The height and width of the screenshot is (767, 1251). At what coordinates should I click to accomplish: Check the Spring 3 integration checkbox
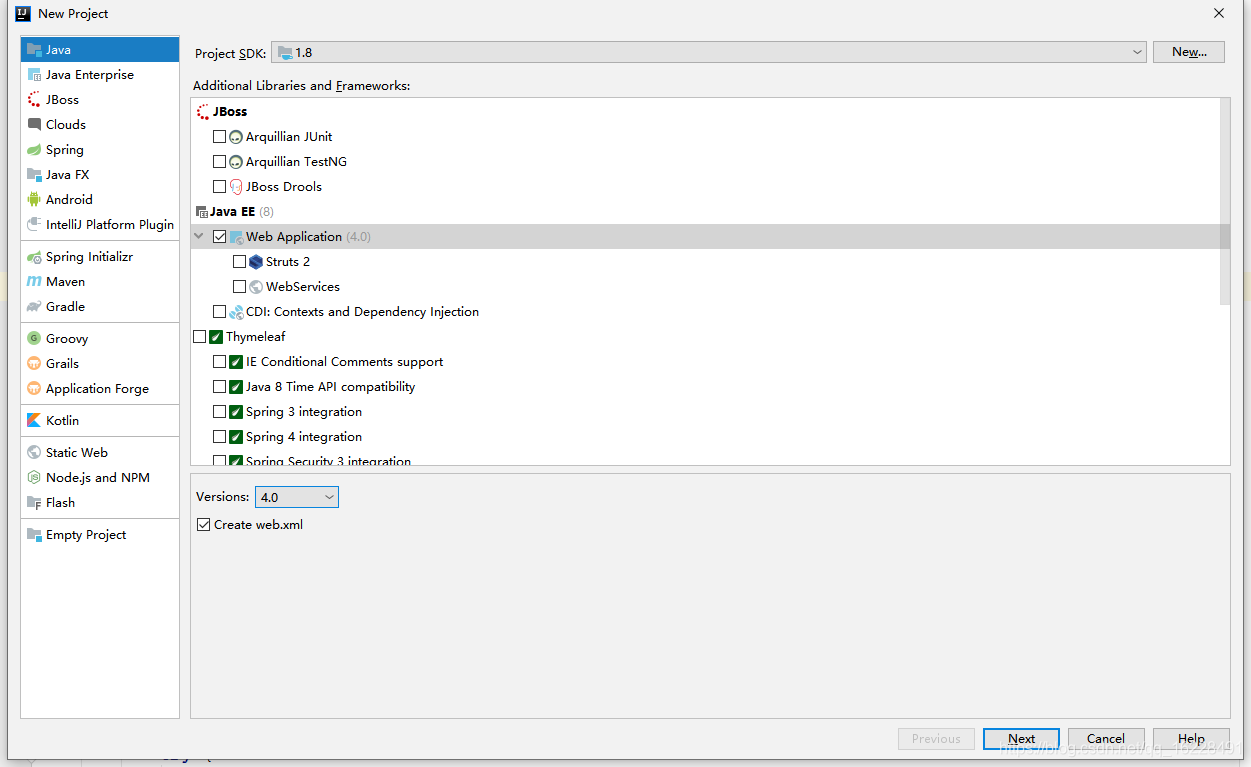219,411
